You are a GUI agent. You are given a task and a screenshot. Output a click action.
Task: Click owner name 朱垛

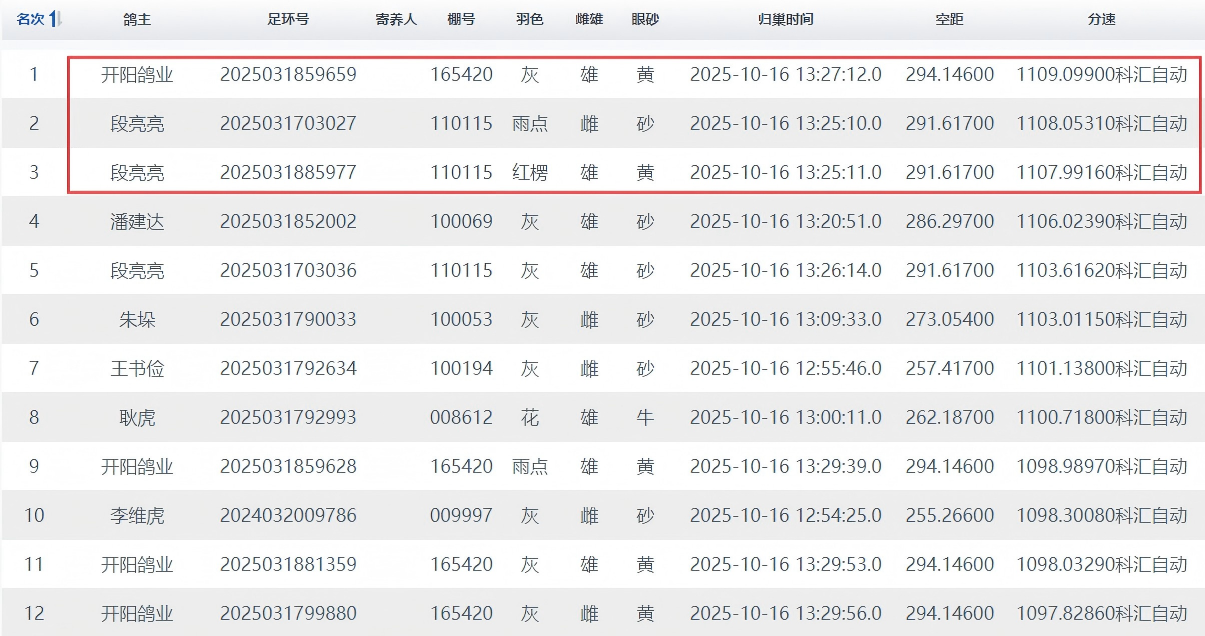pyautogui.click(x=137, y=320)
